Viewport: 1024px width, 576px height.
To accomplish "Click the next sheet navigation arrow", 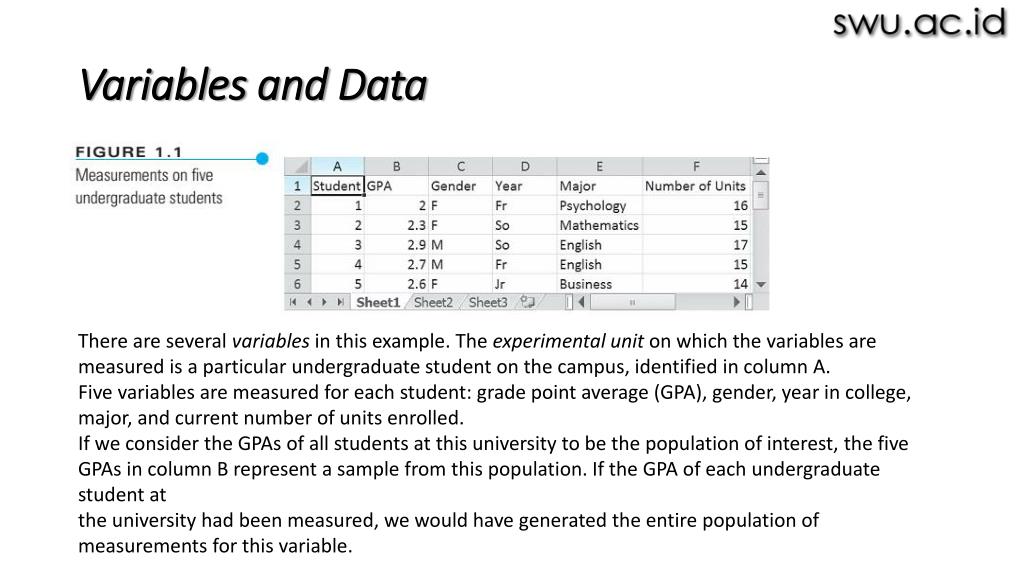I will click(x=324, y=302).
